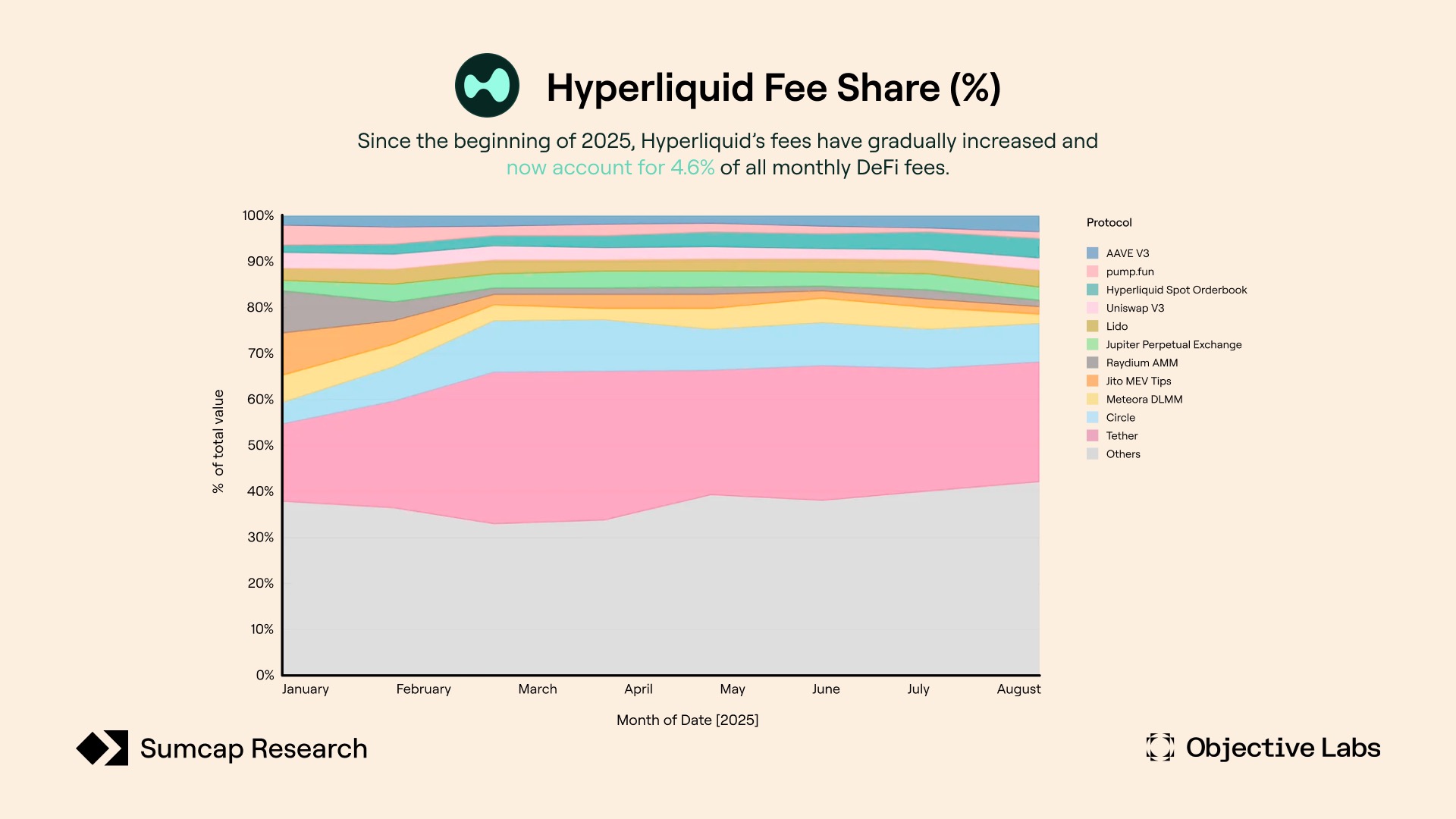Select the AAVE V3 legend color swatch
This screenshot has height=819, width=1456.
[x=1092, y=253]
